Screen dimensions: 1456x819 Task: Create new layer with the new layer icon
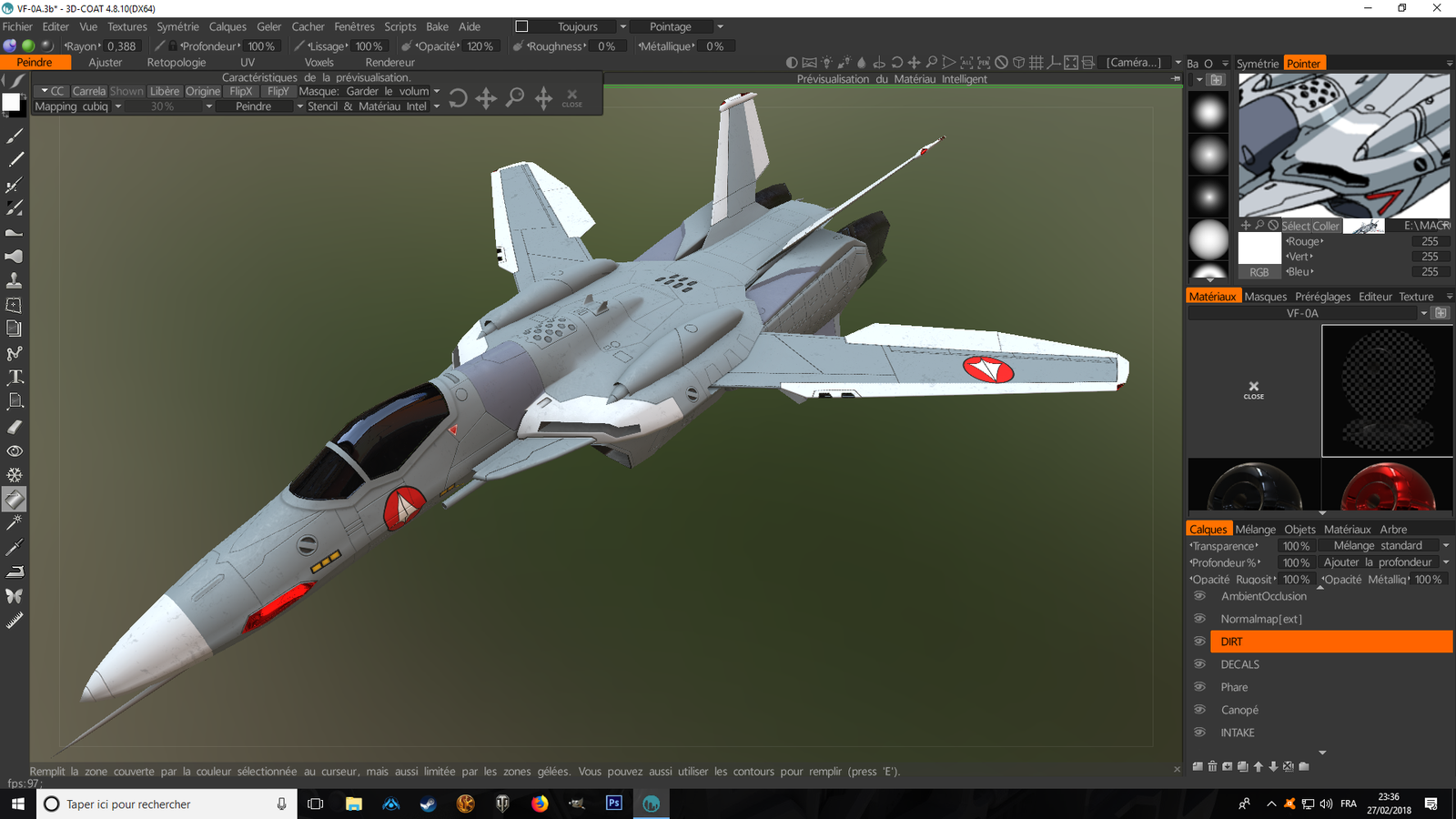1198,766
